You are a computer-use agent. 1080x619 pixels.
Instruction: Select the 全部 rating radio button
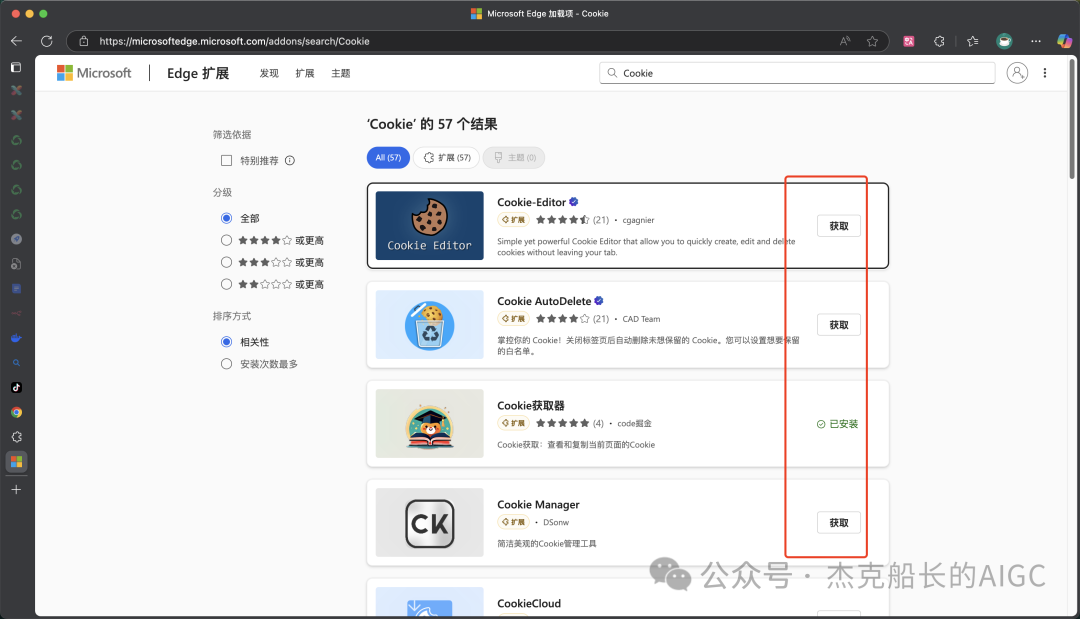click(226, 218)
